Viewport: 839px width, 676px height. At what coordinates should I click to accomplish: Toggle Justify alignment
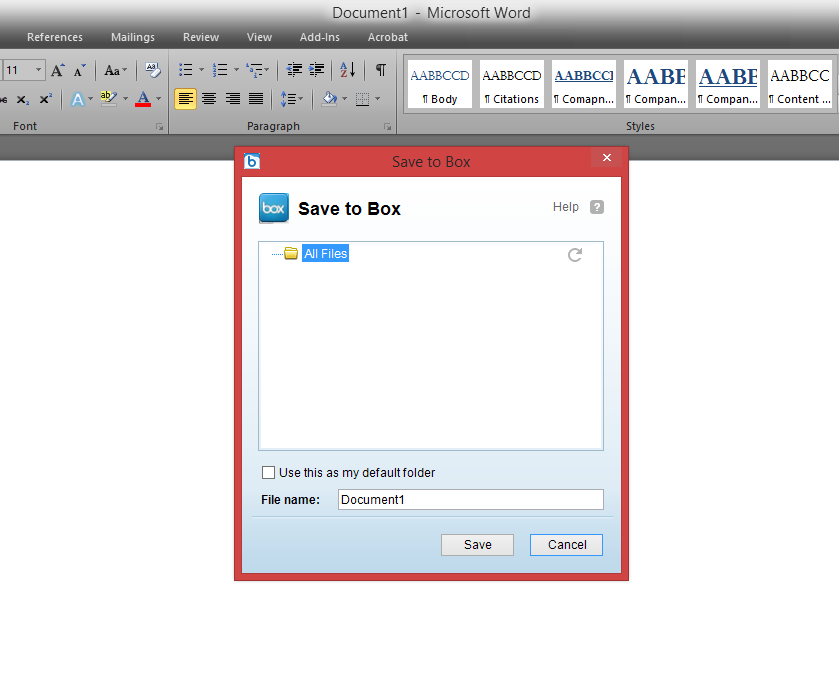pyautogui.click(x=256, y=99)
